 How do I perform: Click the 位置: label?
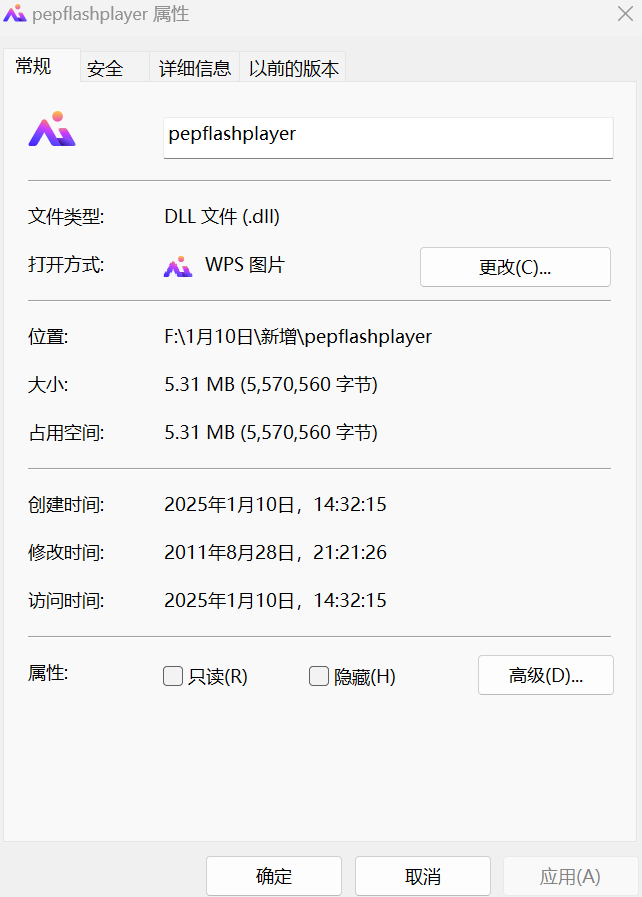pyautogui.click(x=48, y=337)
